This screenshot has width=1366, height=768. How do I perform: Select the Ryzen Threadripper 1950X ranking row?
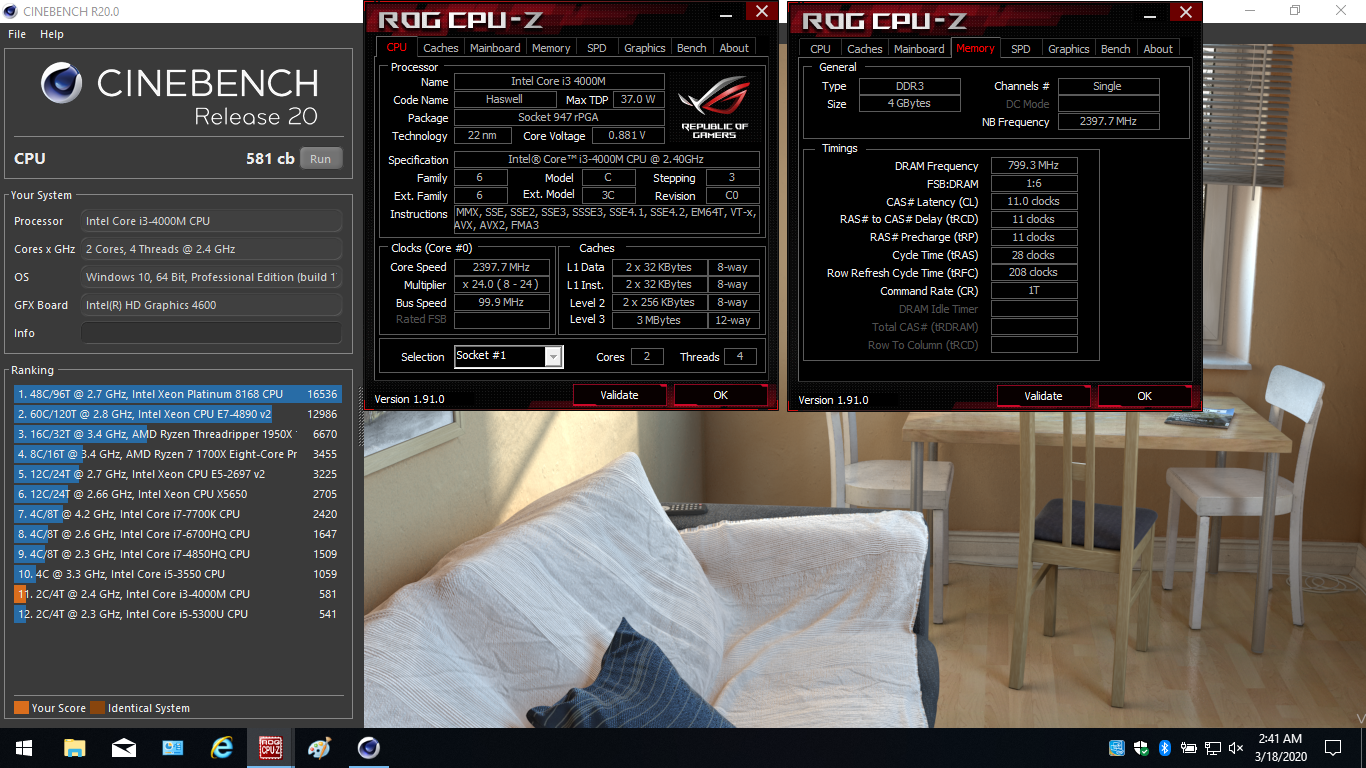(x=177, y=434)
